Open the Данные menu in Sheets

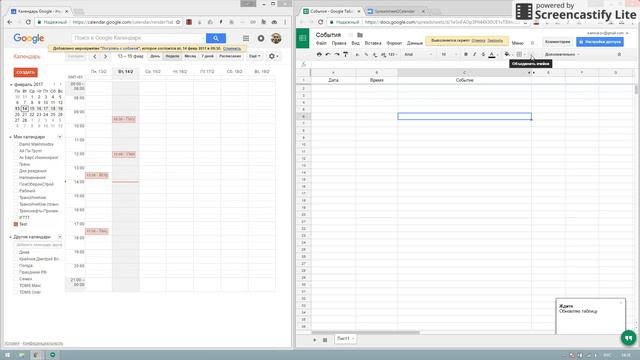(x=414, y=43)
